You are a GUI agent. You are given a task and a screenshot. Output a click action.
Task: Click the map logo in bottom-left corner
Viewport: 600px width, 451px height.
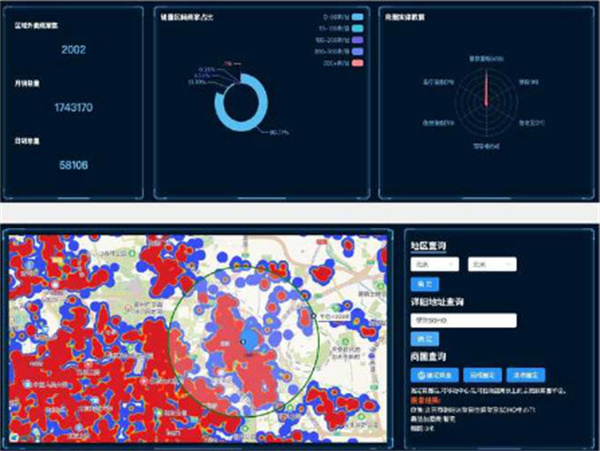[14, 436]
